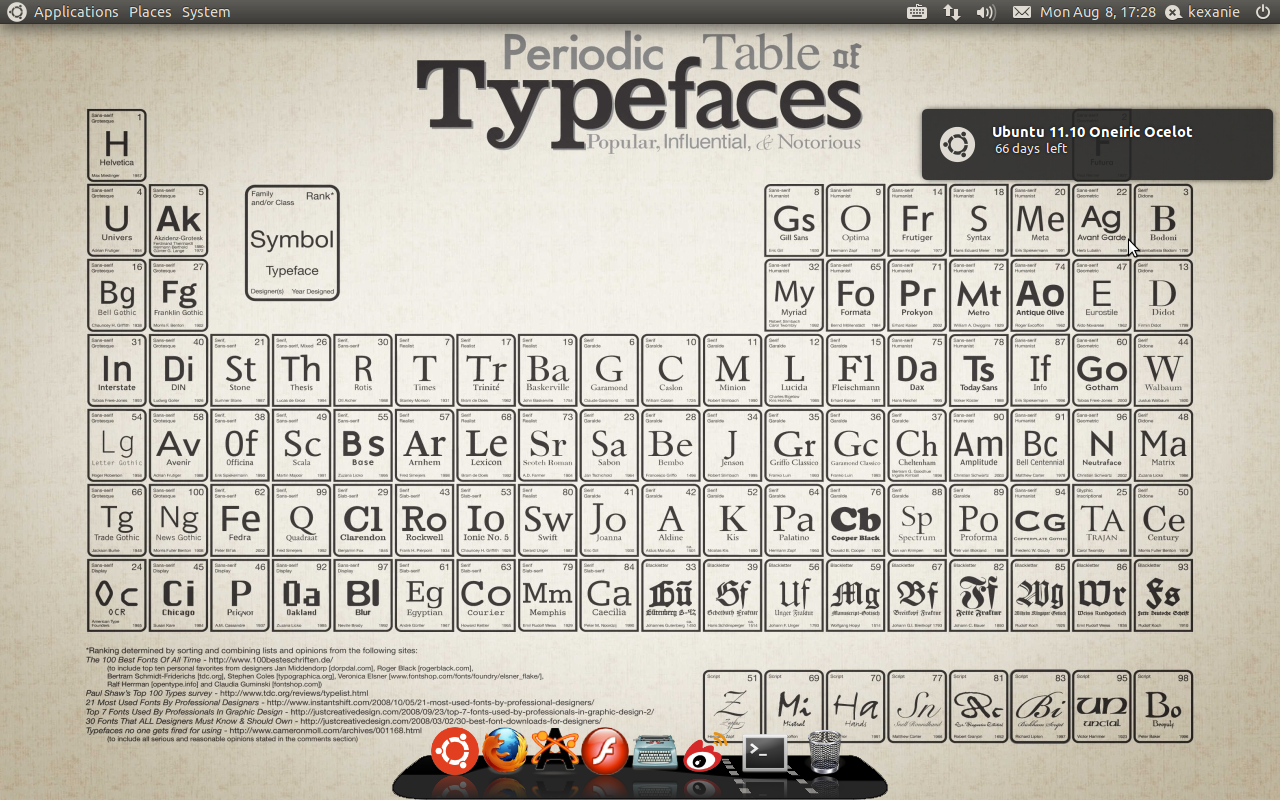Image resolution: width=1280 pixels, height=800 pixels.
Task: Click the Ubuntu logo in the dock
Action: pyautogui.click(x=455, y=750)
